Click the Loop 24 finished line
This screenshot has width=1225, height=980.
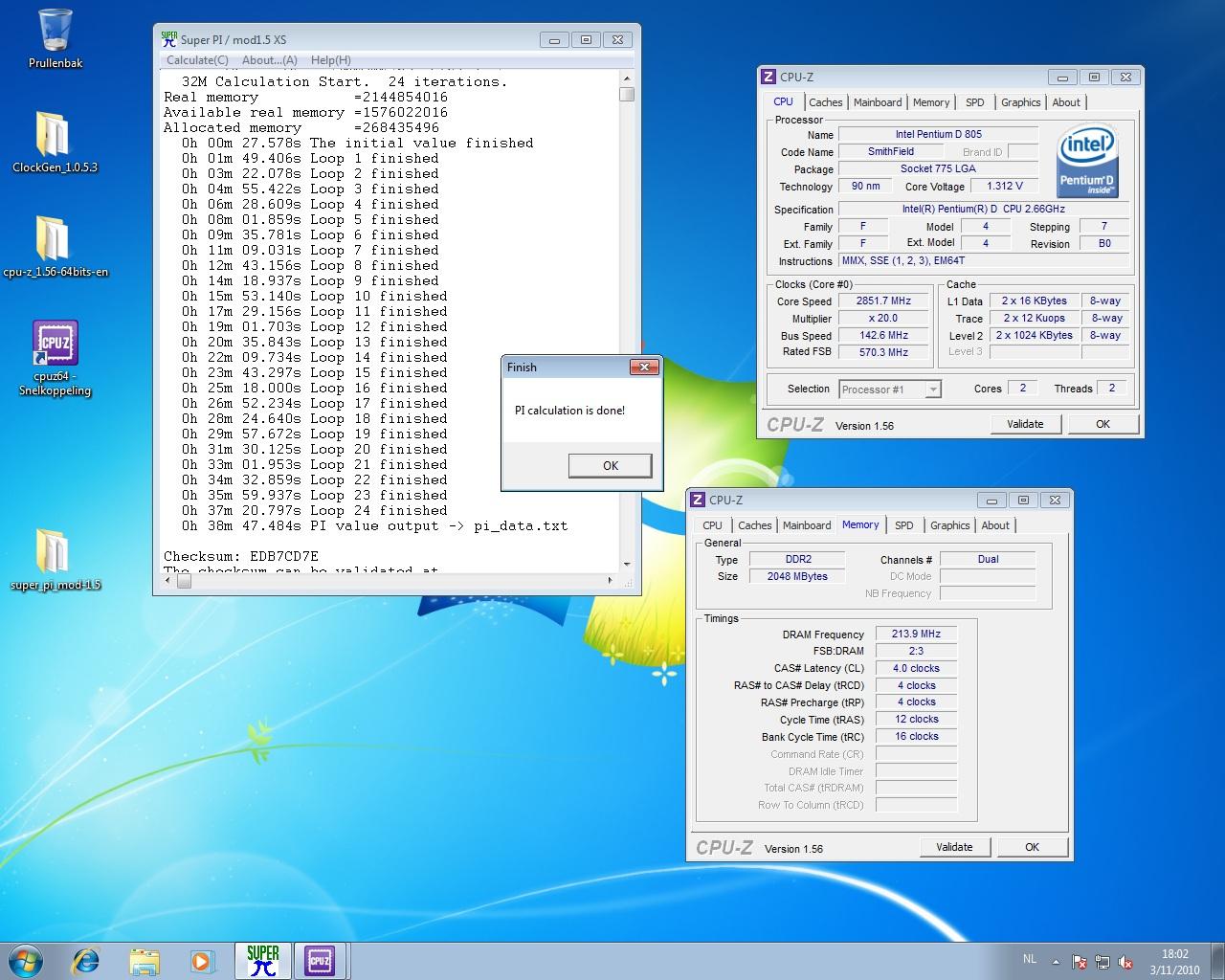coord(314,510)
